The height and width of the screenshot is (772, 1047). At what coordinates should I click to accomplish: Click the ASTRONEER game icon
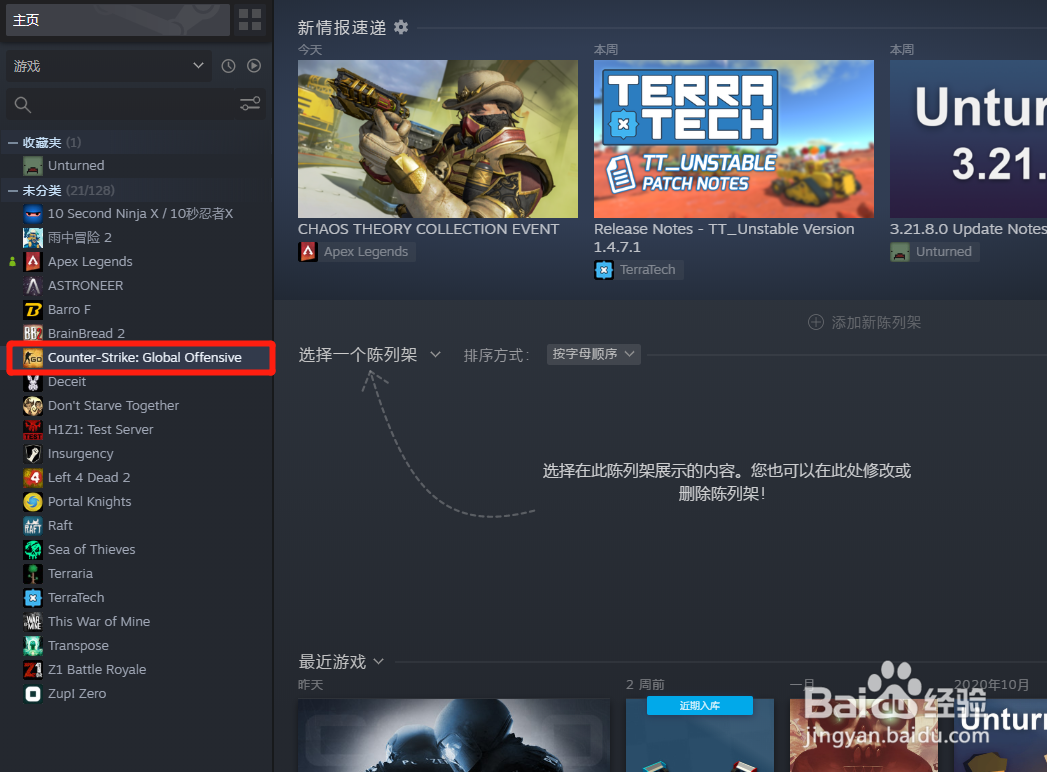[x=33, y=286]
